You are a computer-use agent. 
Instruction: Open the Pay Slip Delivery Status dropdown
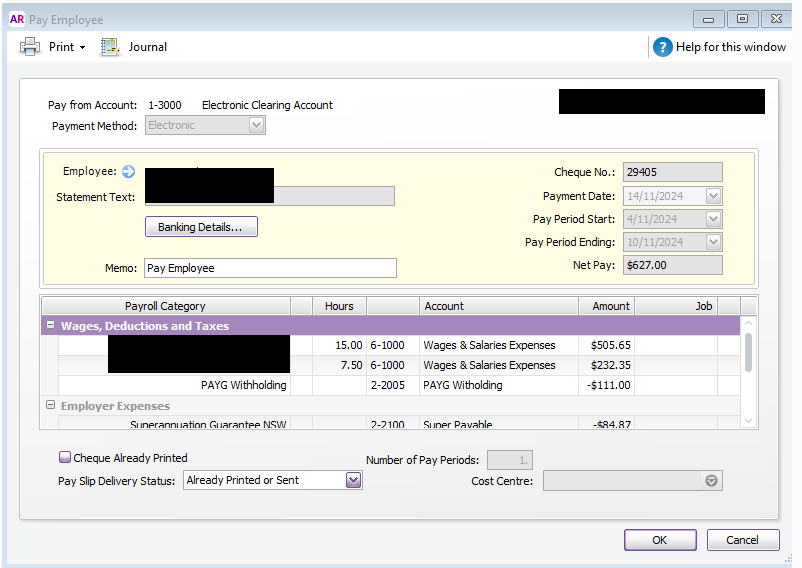pyautogui.click(x=353, y=480)
